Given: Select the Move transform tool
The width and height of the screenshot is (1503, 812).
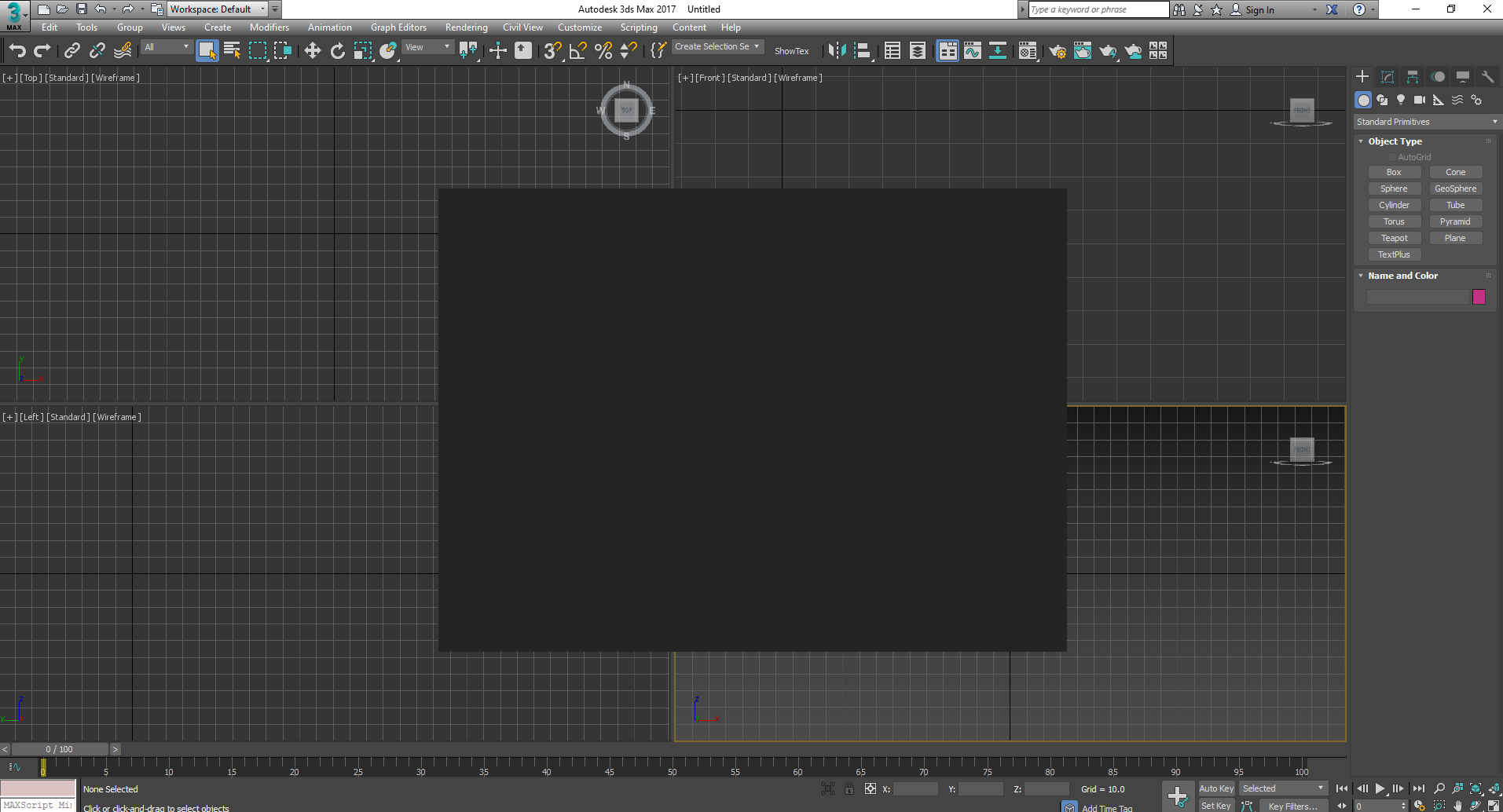Looking at the screenshot, I should 313,51.
